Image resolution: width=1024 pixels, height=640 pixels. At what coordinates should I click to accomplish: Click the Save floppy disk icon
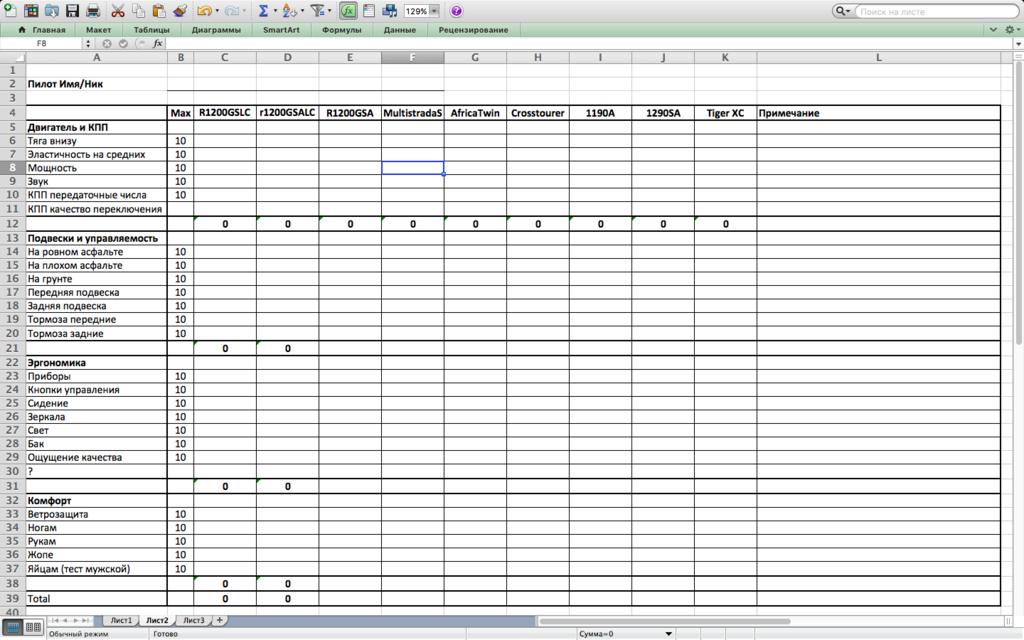72,11
